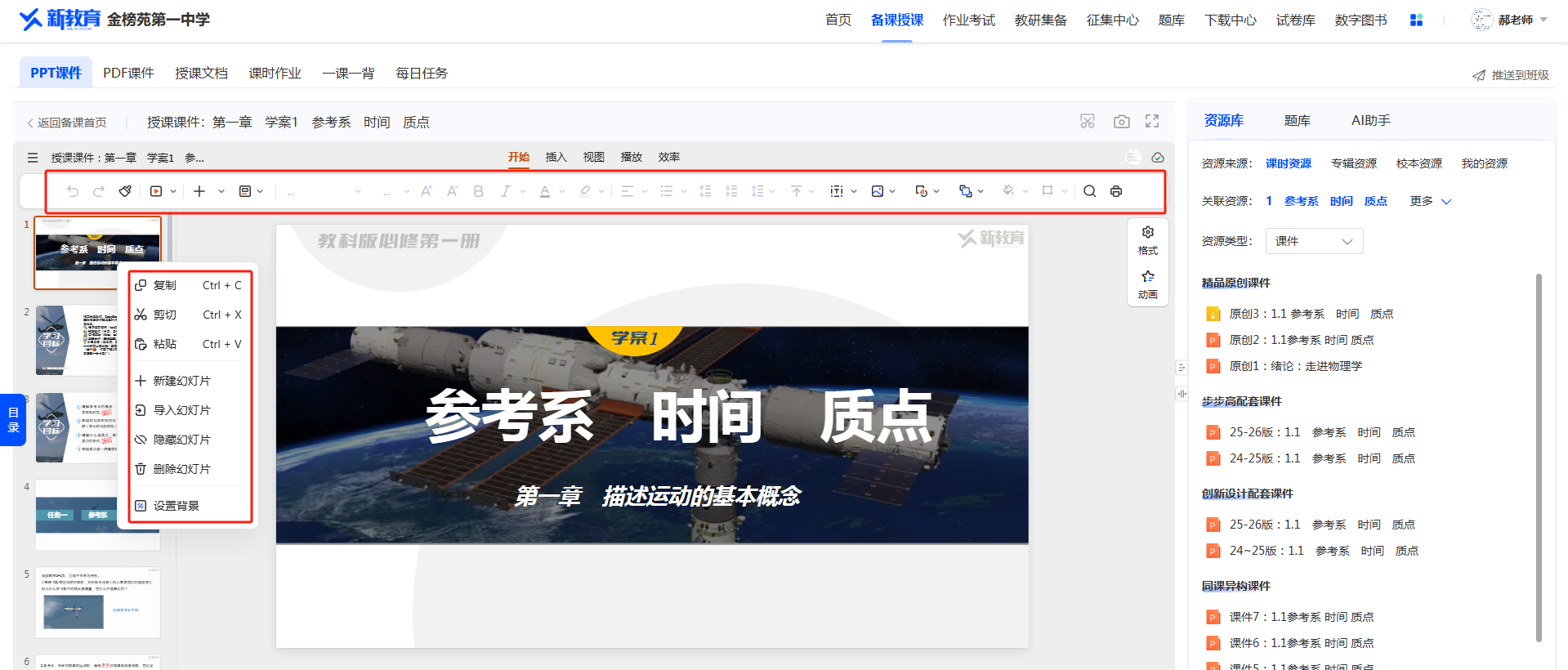Image resolution: width=1568 pixels, height=670 pixels.
Task: Click the colorful apps grid icon
Action: pyautogui.click(x=1417, y=20)
